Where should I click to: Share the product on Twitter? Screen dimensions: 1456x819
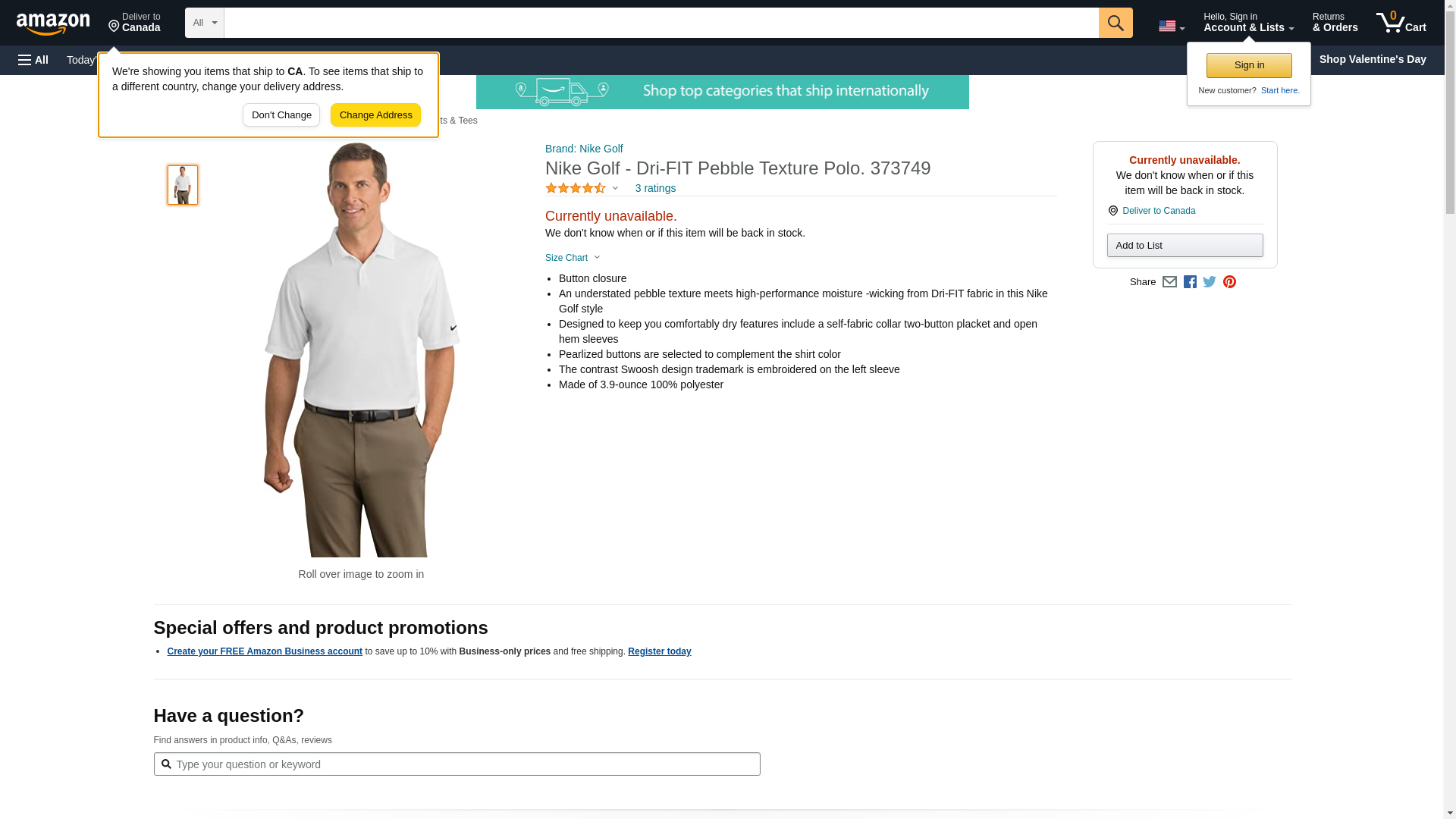click(x=1210, y=282)
